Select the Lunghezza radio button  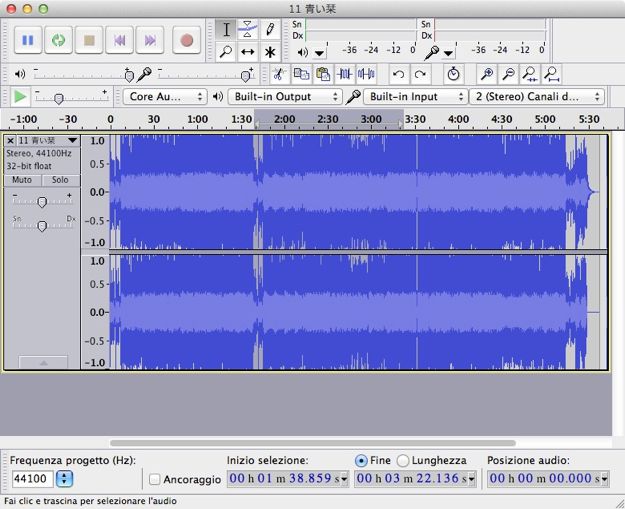pyautogui.click(x=403, y=461)
